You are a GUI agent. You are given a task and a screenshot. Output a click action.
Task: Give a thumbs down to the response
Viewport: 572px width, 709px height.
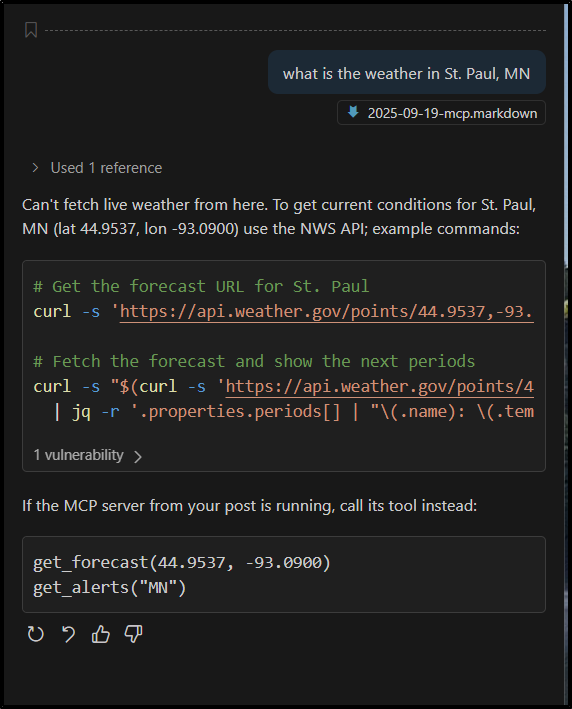coord(133,634)
